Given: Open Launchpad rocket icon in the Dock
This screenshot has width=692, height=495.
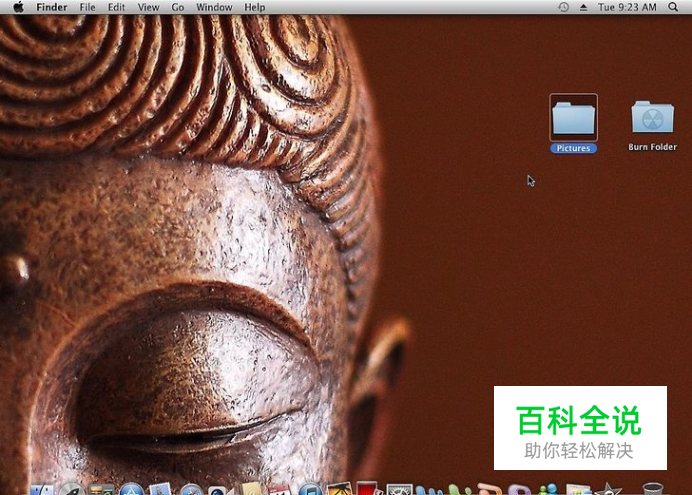Looking at the screenshot, I should [71, 489].
